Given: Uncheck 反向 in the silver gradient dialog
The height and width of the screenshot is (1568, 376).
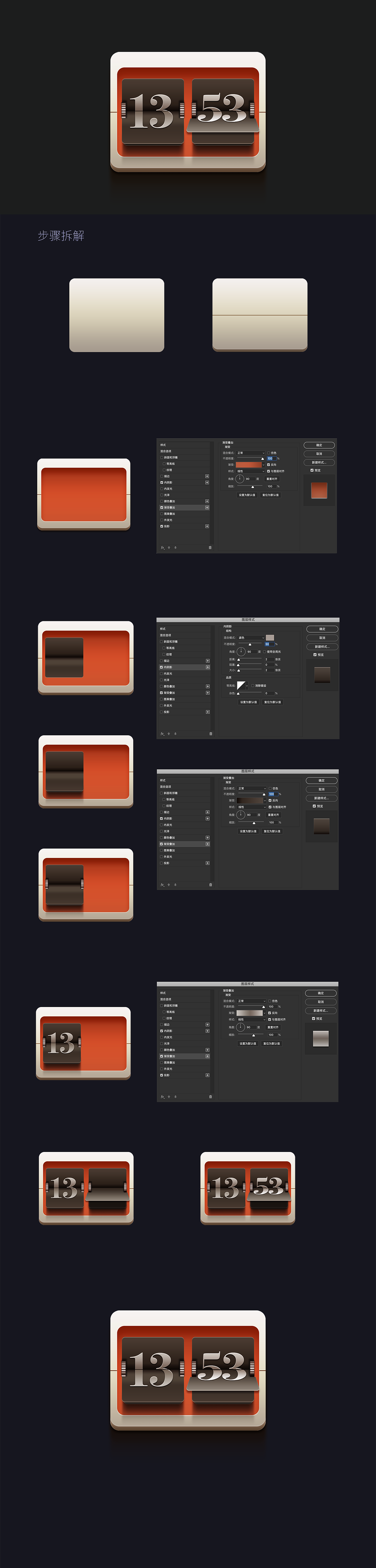Looking at the screenshot, I should tap(270, 1013).
